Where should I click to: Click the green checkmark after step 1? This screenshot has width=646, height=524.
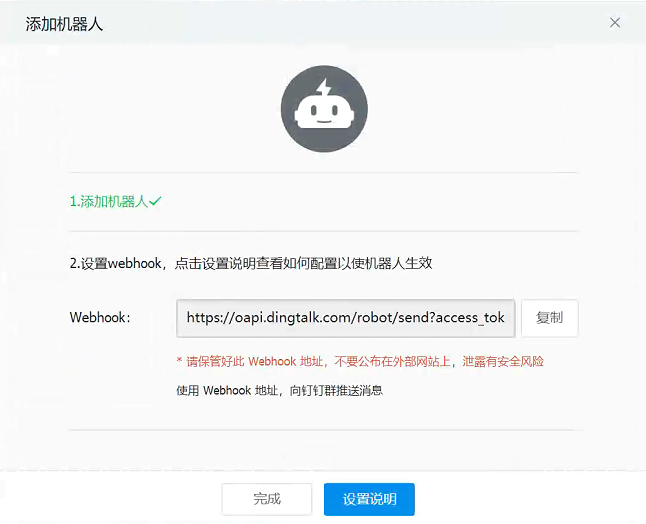[x=155, y=201]
